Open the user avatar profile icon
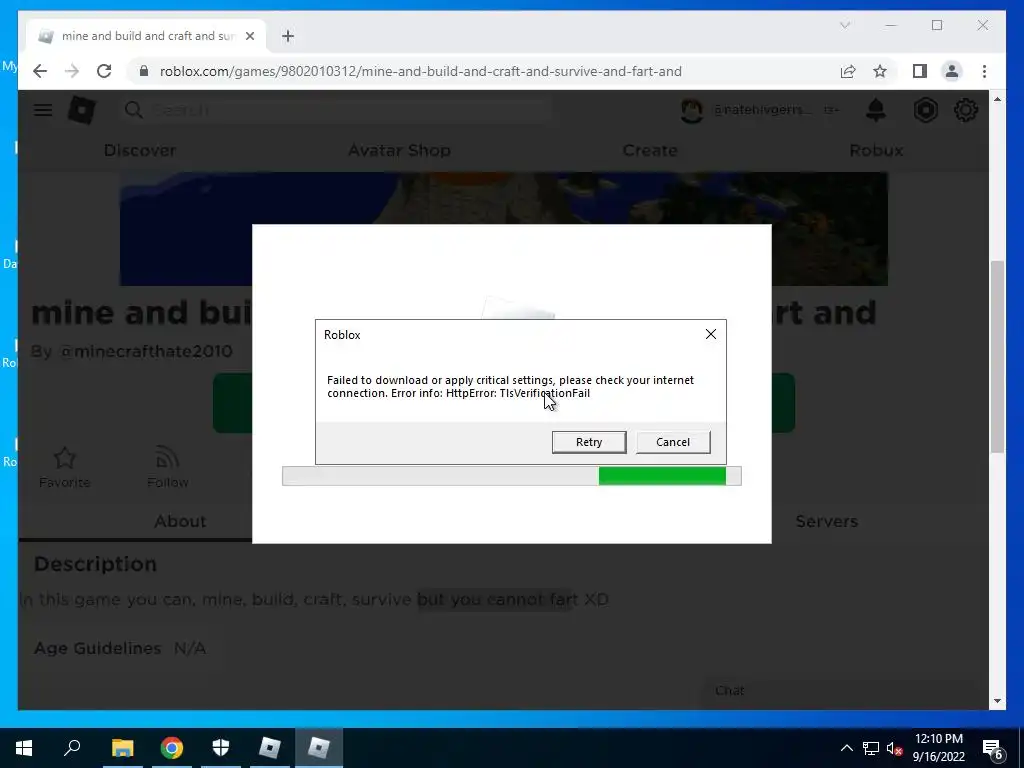The image size is (1024, 768). coord(691,110)
